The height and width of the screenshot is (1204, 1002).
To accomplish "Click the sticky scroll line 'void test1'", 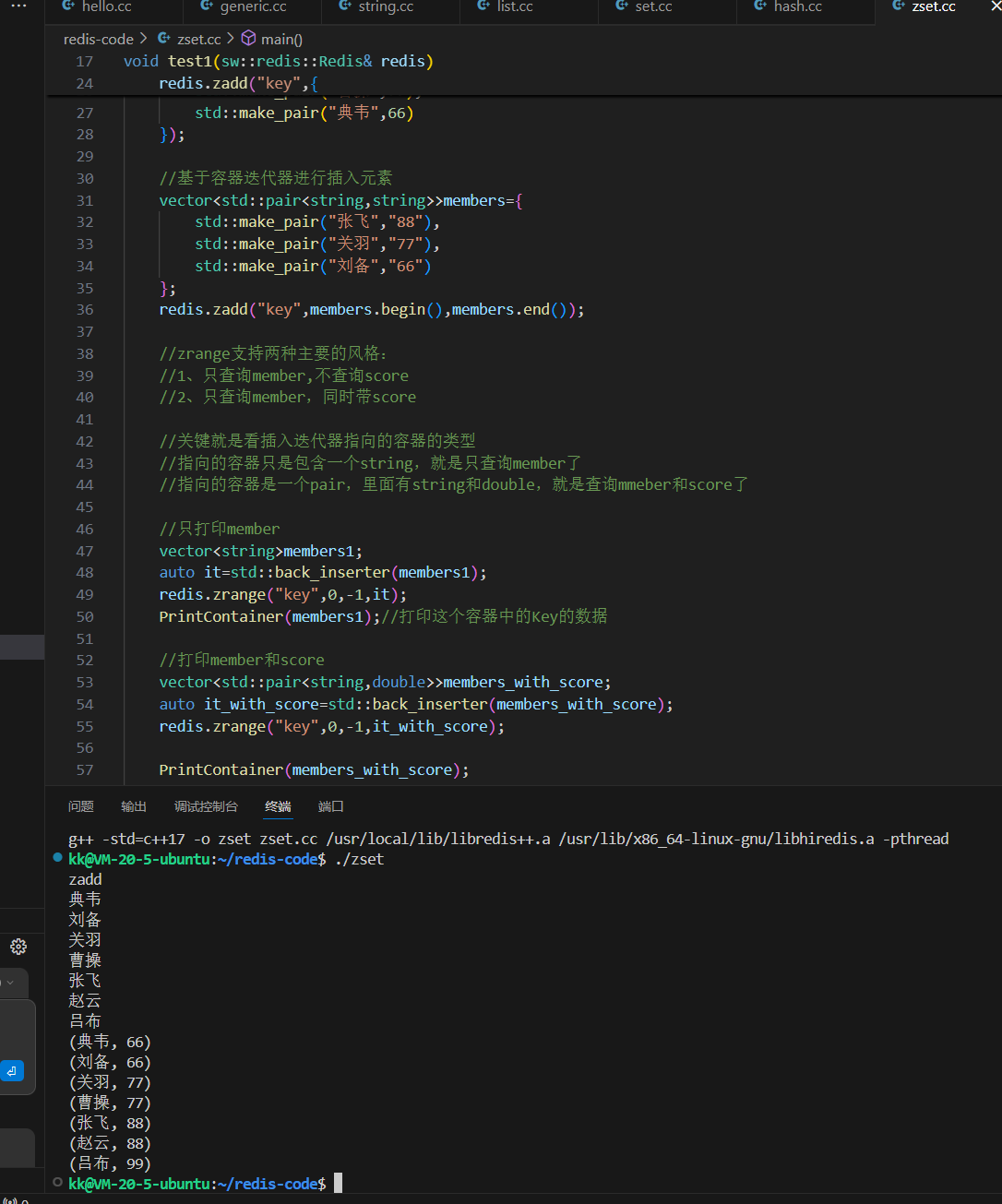I will (x=278, y=61).
